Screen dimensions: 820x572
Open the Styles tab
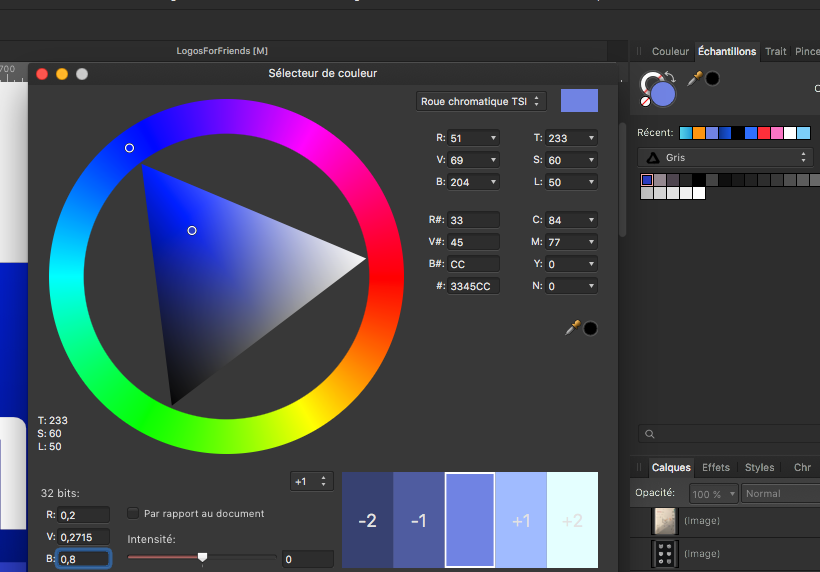click(759, 467)
